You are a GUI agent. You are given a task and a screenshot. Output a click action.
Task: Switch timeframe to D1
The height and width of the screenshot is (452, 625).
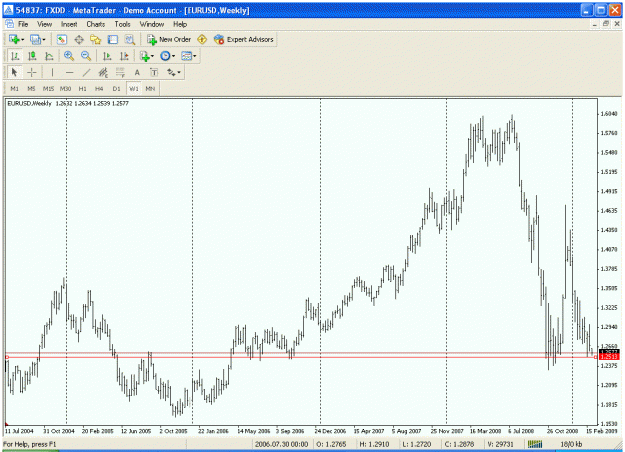pyautogui.click(x=116, y=89)
